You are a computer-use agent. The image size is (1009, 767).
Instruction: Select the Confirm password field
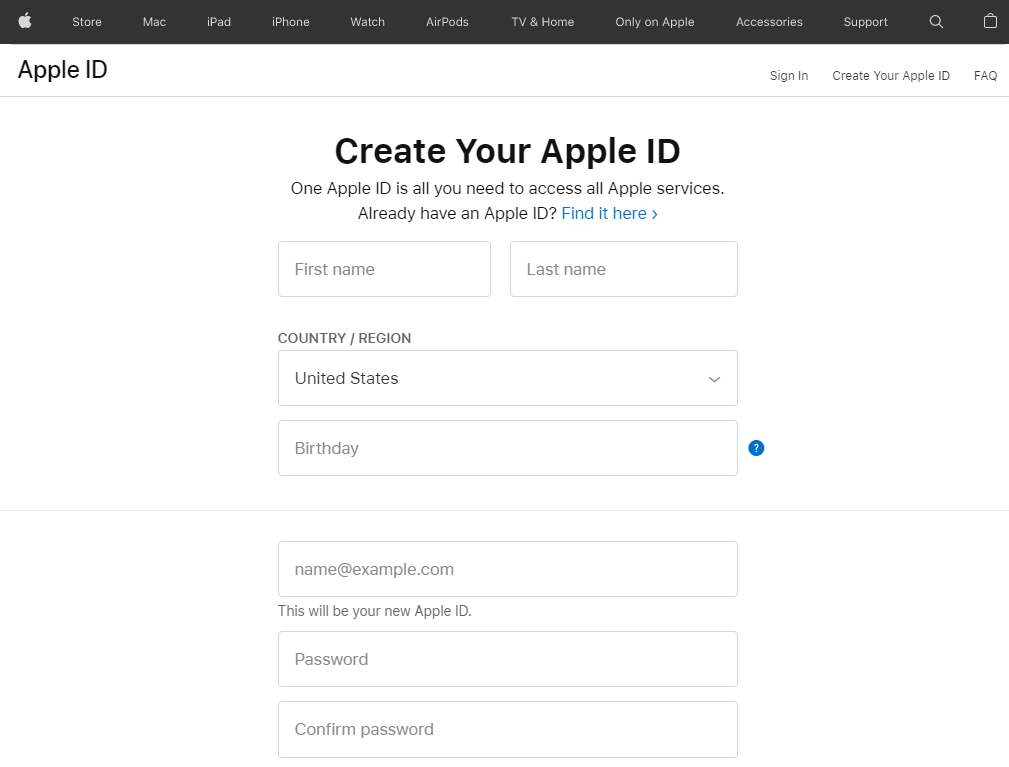(507, 729)
